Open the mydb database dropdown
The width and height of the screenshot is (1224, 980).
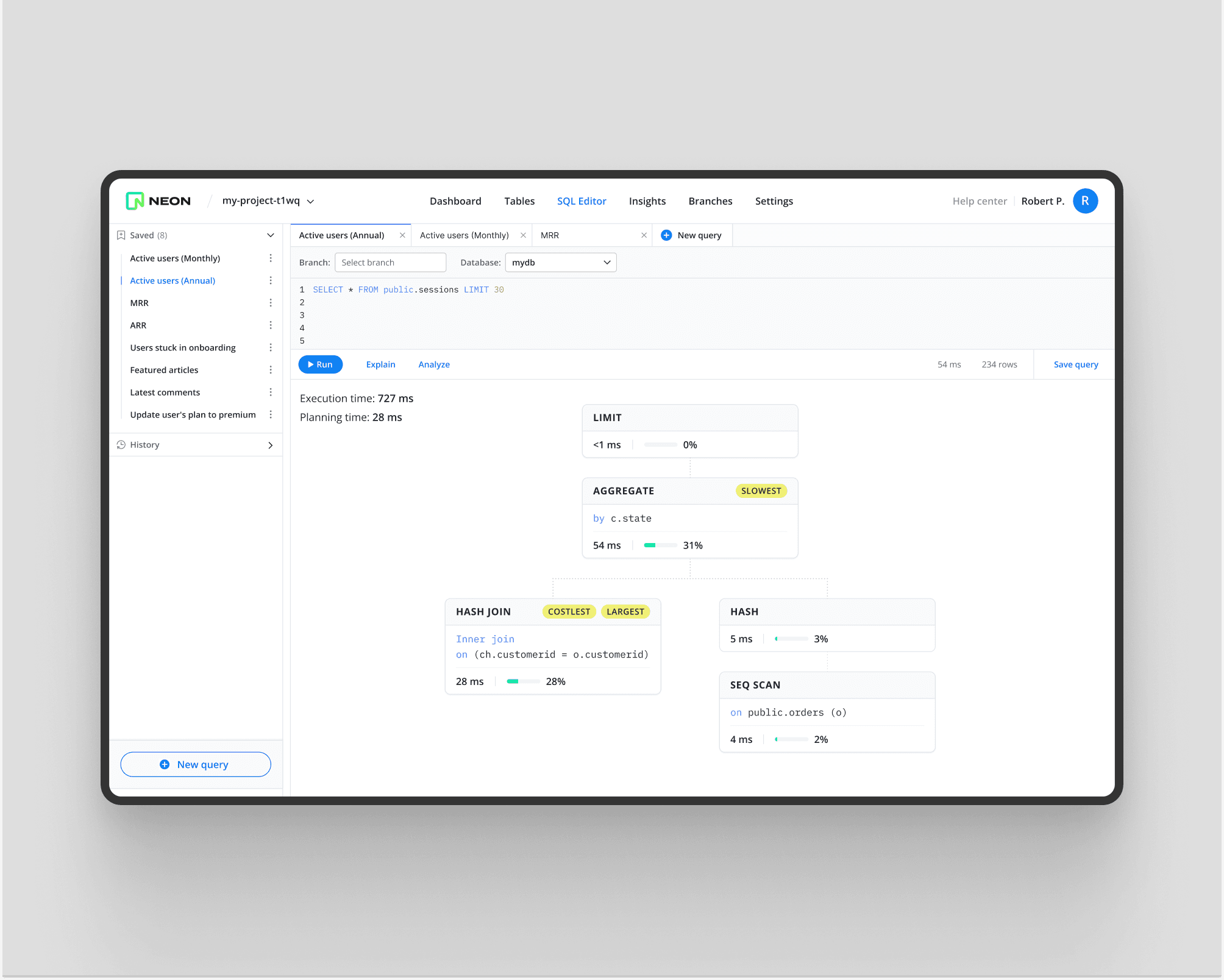coord(561,263)
